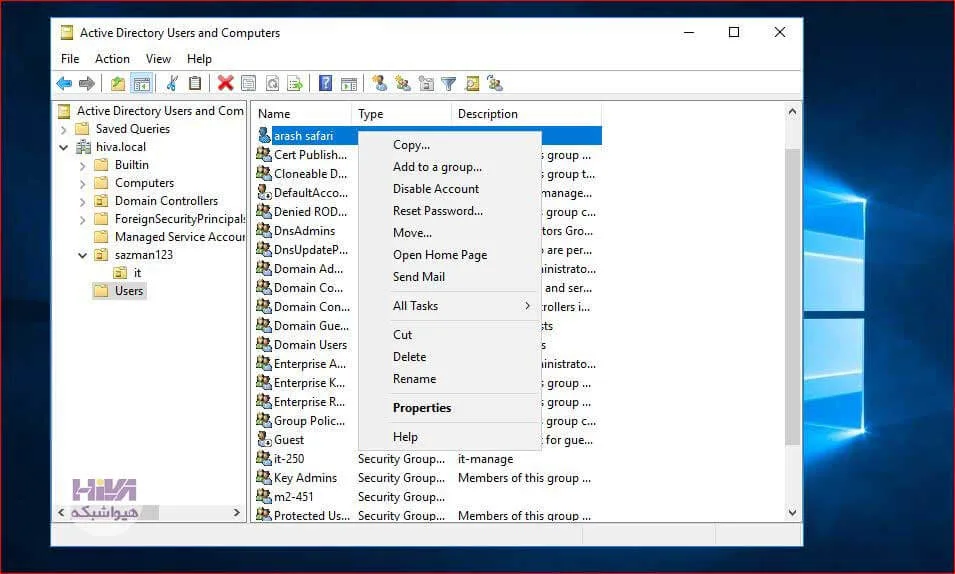The image size is (955, 574).
Task: Click the Find objects toolbar icon
Action: (472, 83)
